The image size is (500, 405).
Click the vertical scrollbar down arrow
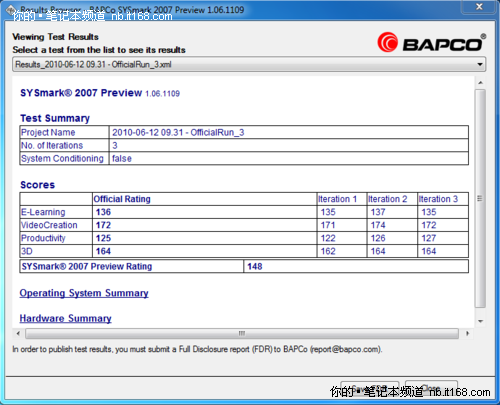pos(480,321)
